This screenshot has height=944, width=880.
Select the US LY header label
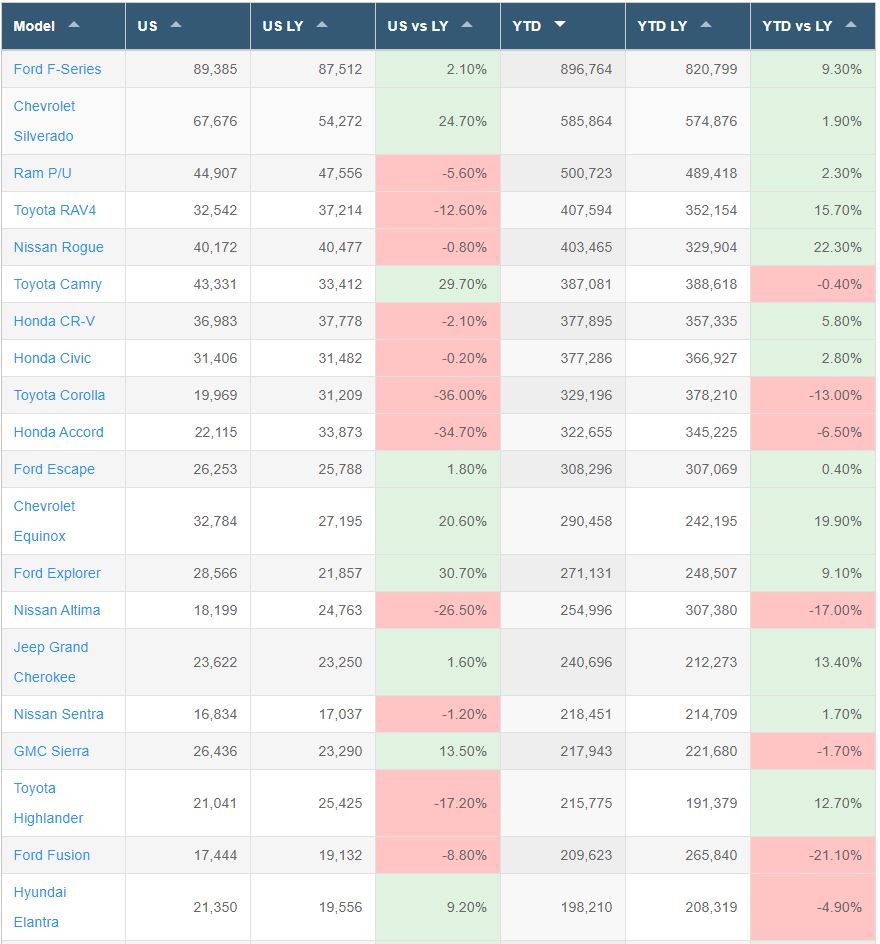pos(283,26)
